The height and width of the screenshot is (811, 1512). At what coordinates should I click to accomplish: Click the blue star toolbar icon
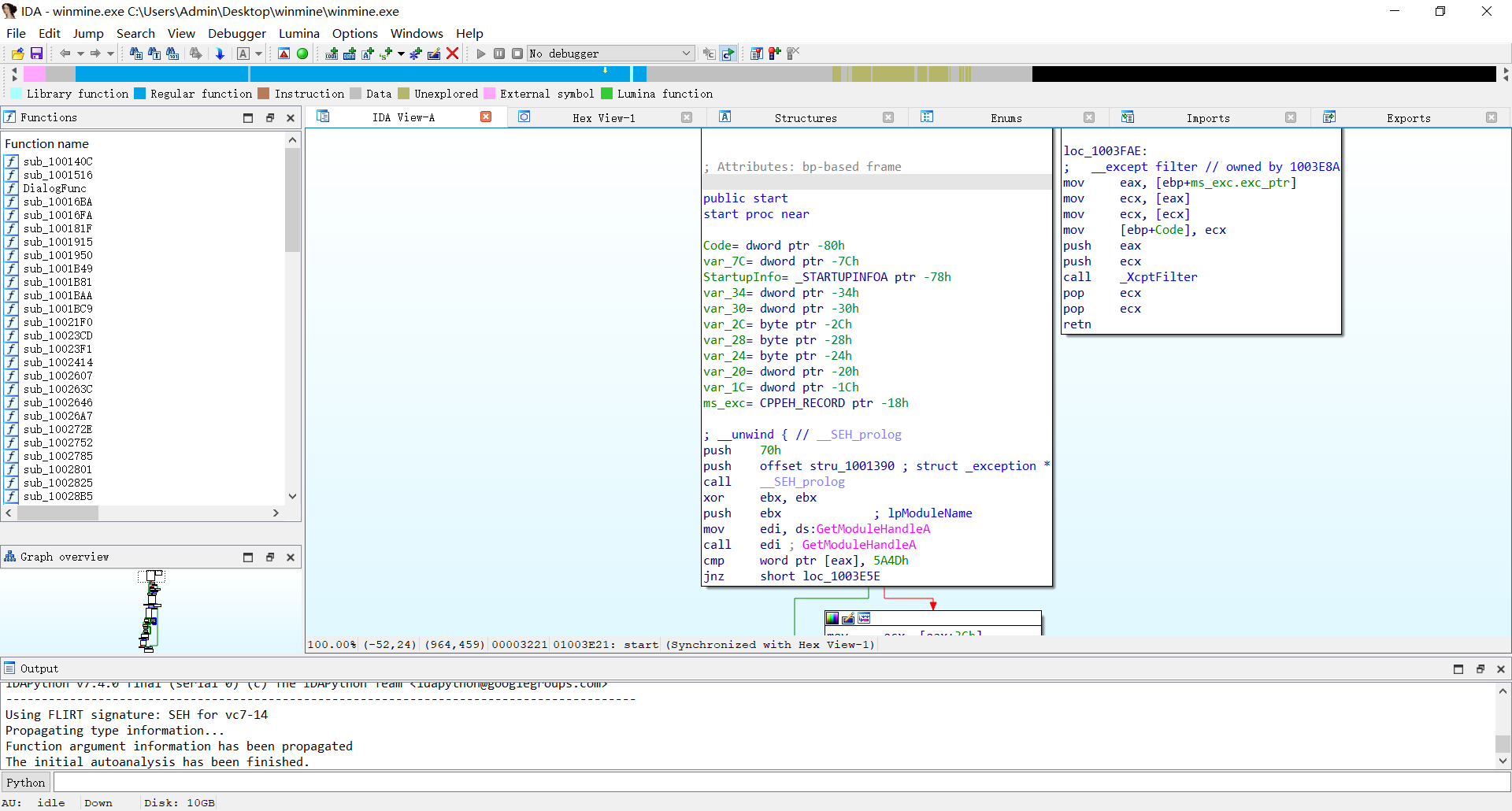coord(416,54)
